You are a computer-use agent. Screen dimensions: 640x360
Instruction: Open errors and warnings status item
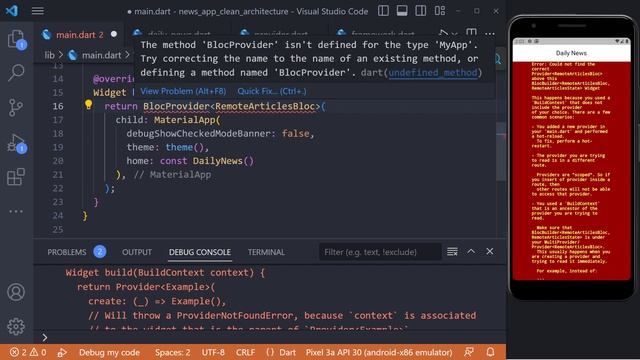(x=28, y=352)
